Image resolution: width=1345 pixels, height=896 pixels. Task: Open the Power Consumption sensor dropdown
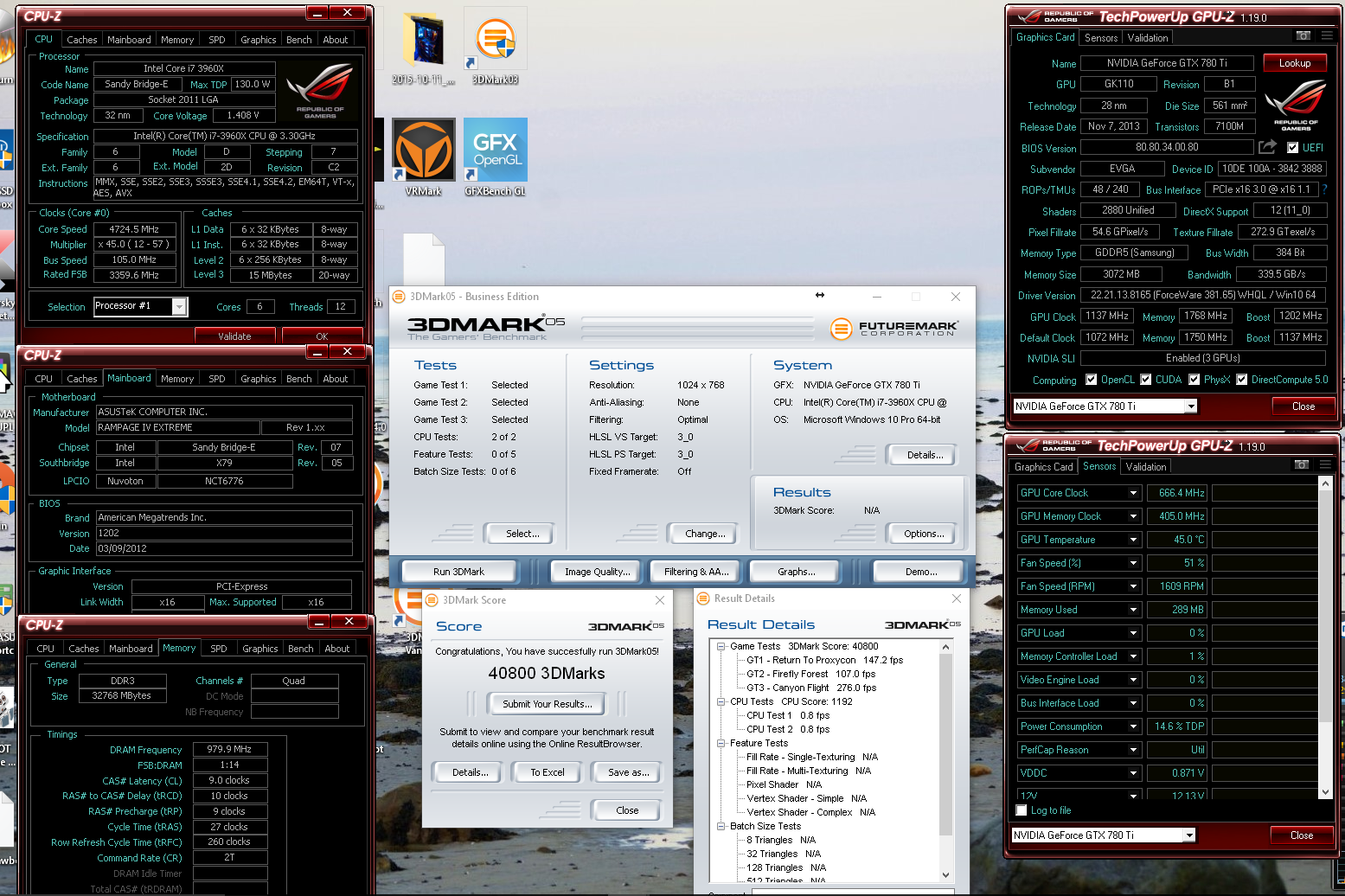1133,726
